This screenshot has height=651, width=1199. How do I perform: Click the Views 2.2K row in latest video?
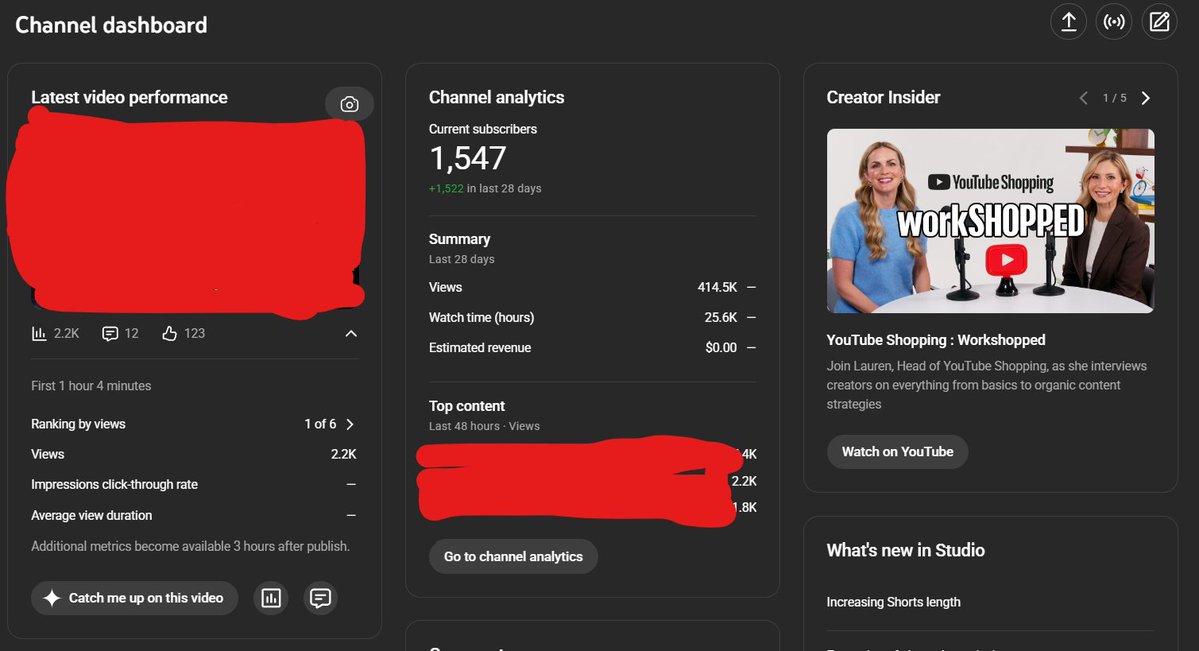(x=193, y=454)
